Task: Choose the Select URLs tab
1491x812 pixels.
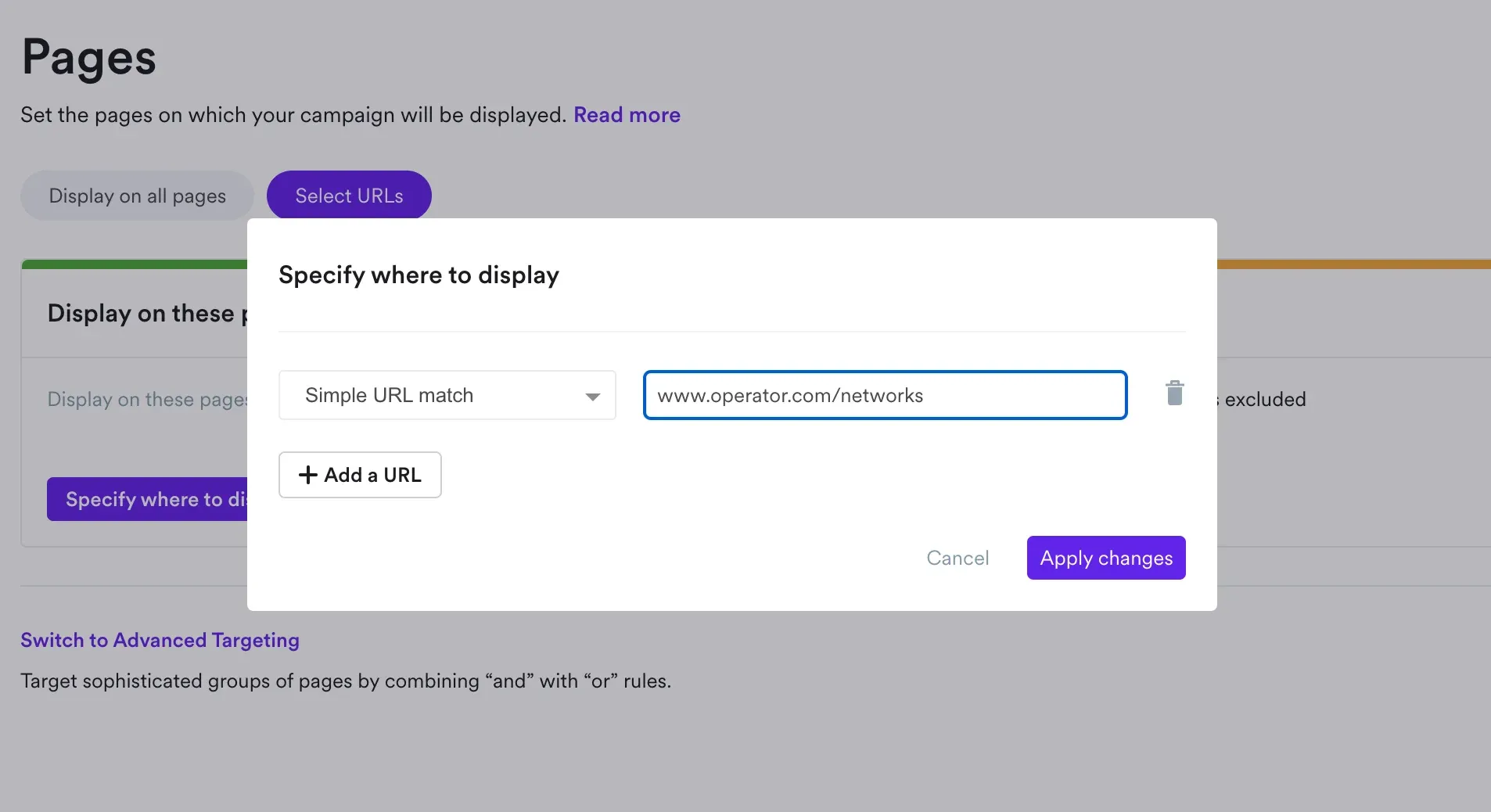Action: pos(349,196)
